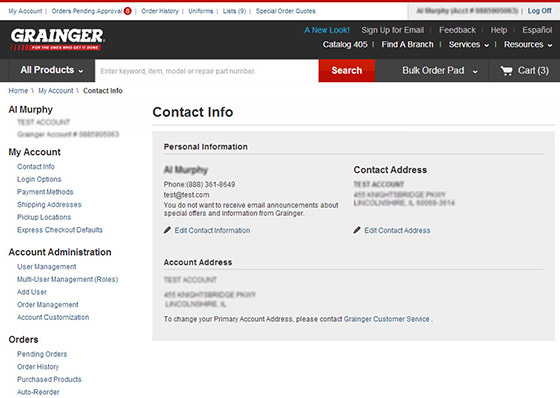Open Multi-User Management (Roles)
560x398 pixels.
coord(68,279)
